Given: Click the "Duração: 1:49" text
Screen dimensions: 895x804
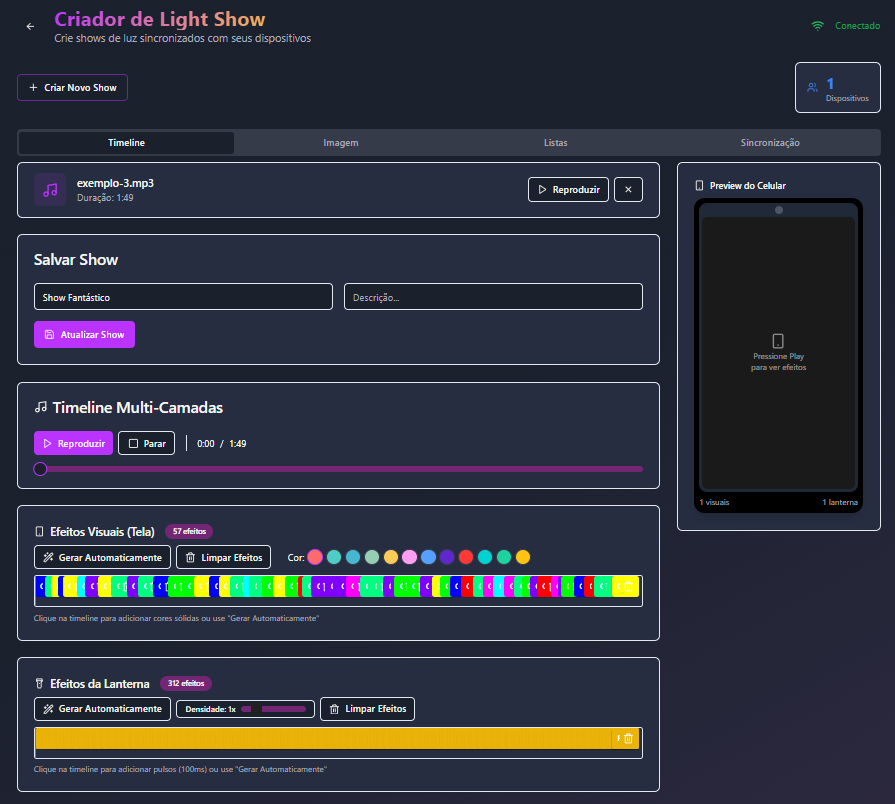Looking at the screenshot, I should click(x=105, y=198).
